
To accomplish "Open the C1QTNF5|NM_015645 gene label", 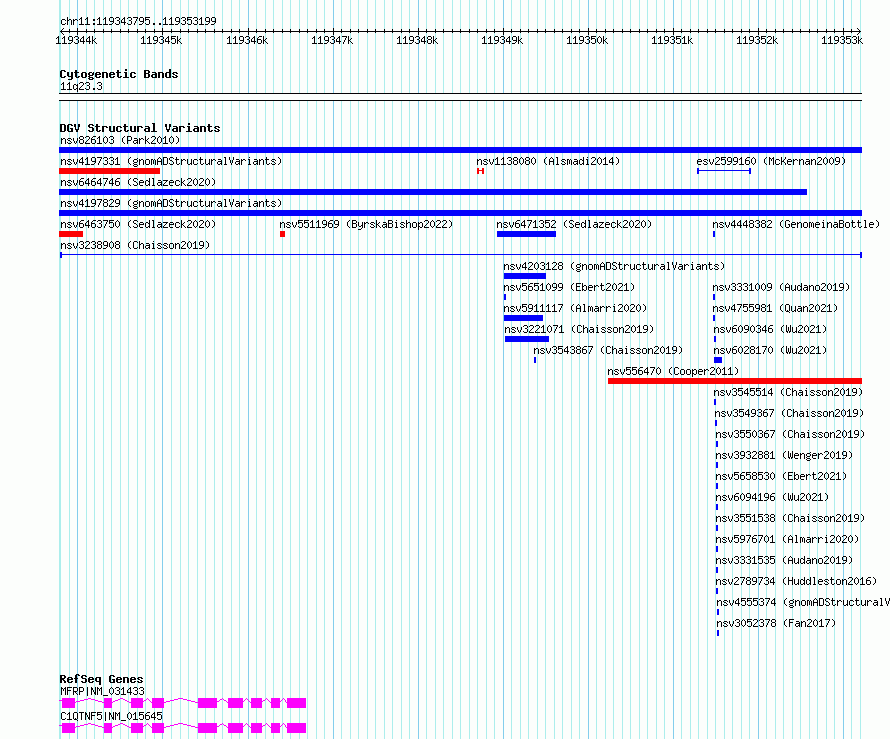I will (x=111, y=716).
